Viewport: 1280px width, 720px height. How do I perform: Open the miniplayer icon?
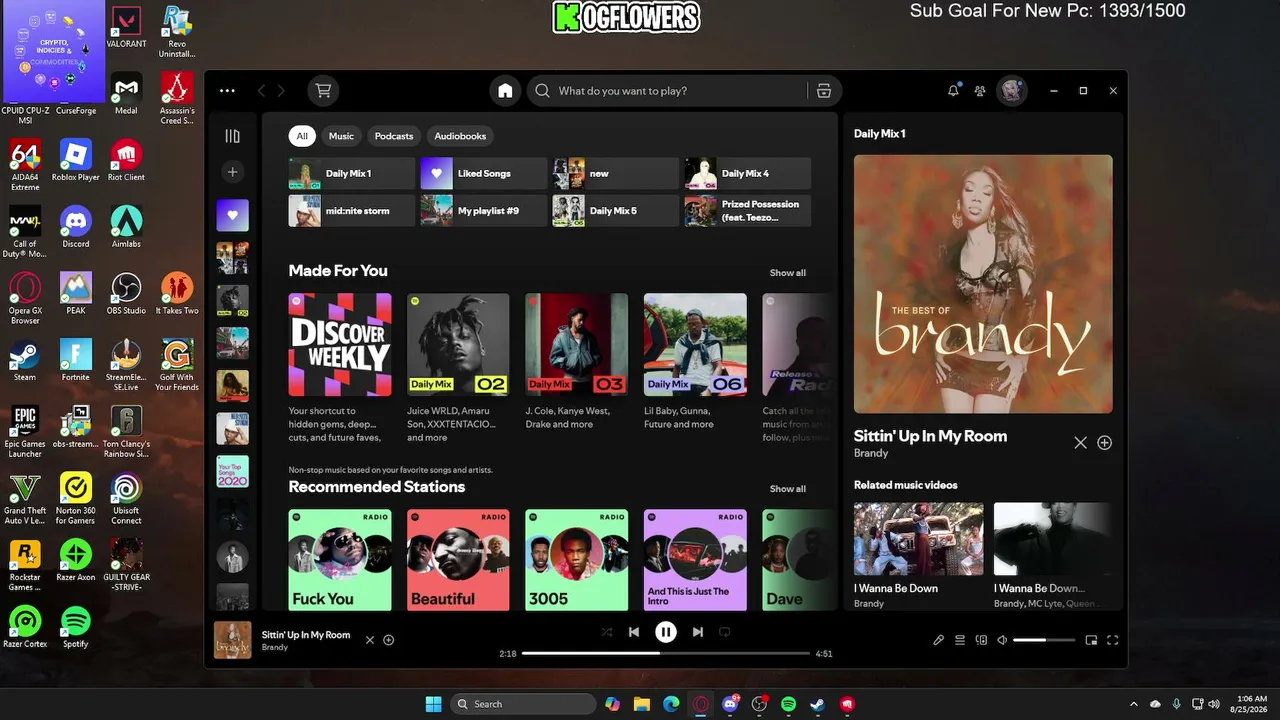(x=1091, y=640)
